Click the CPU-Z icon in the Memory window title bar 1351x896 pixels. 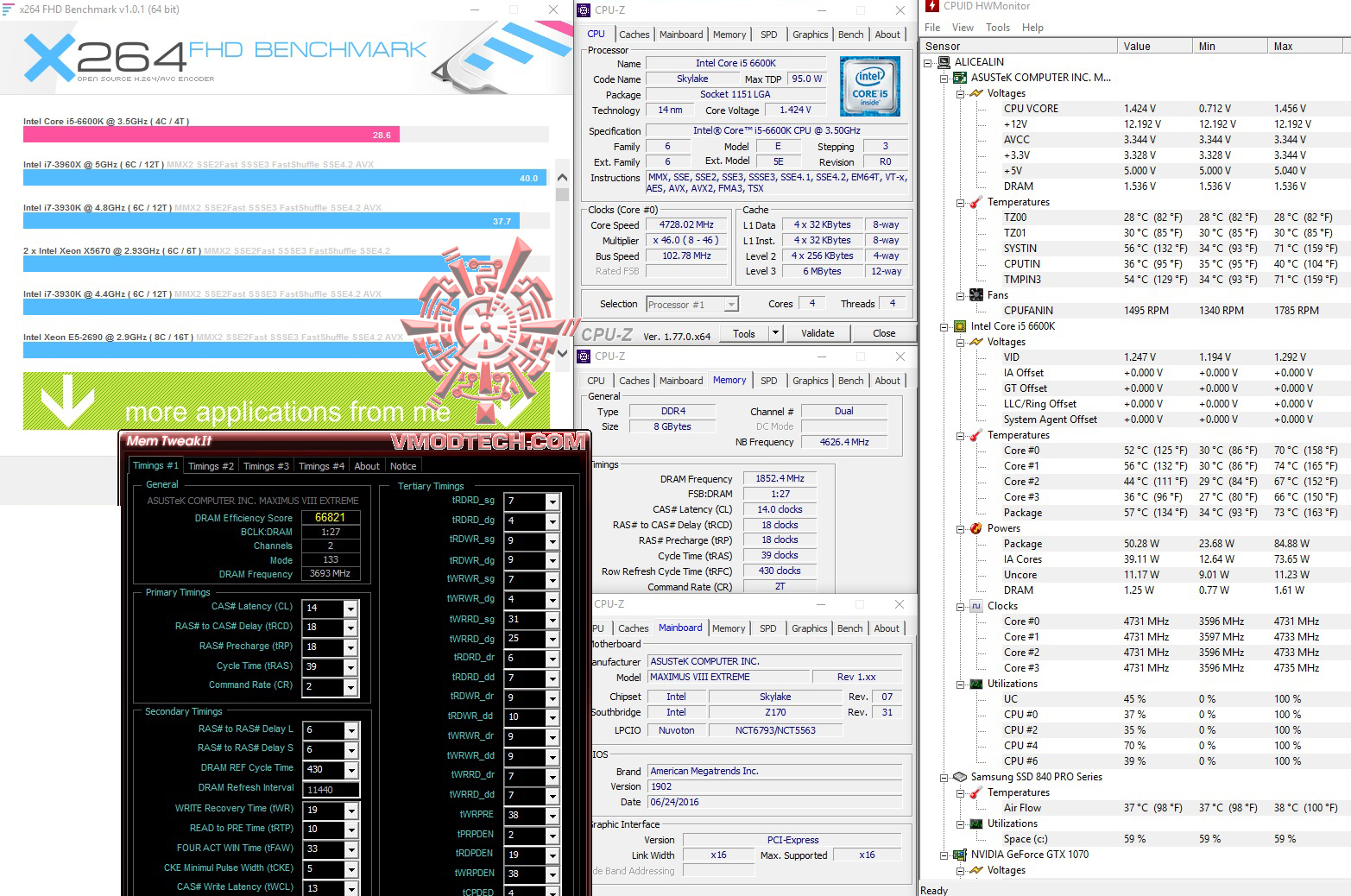[x=583, y=357]
